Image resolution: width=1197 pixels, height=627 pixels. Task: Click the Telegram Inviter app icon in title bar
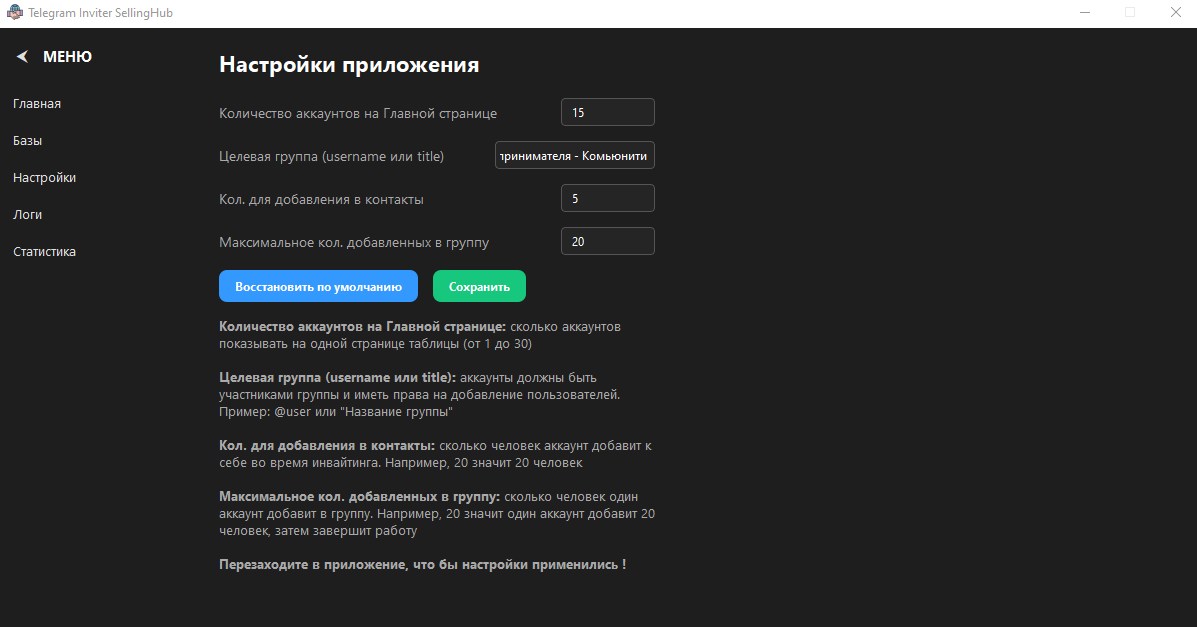[x=14, y=13]
